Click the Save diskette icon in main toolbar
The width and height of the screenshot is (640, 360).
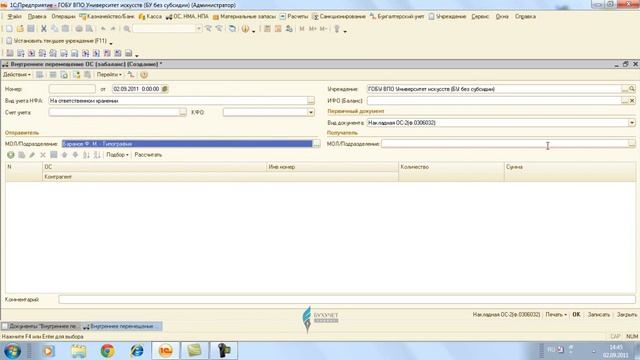pos(31,29)
